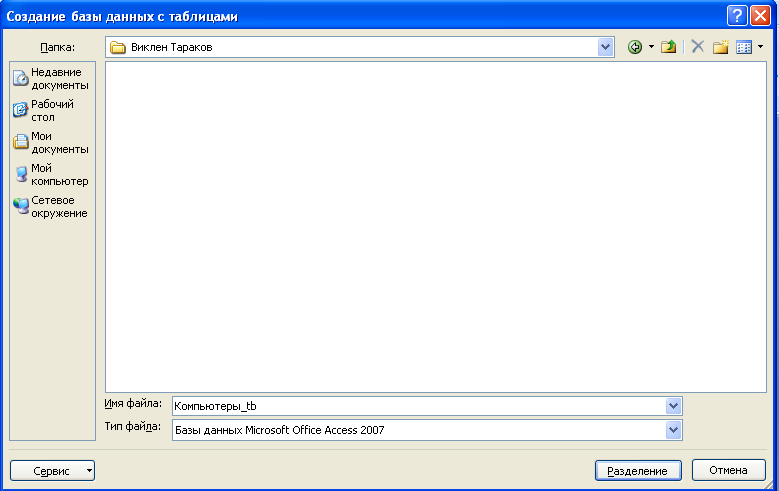The height and width of the screenshot is (491, 779).
Task: Expand the Папка folder dropdown
Action: [x=605, y=47]
